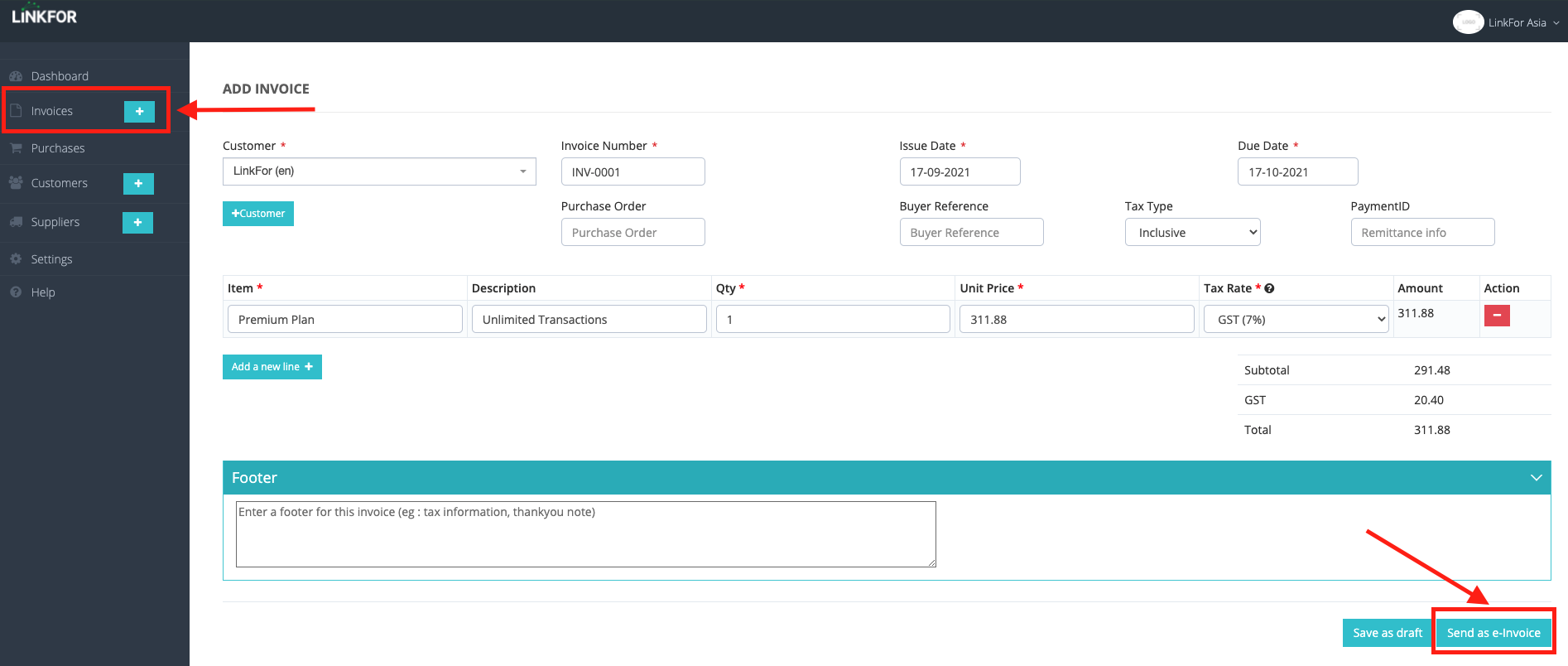Click the Qty field

pyautogui.click(x=833, y=319)
